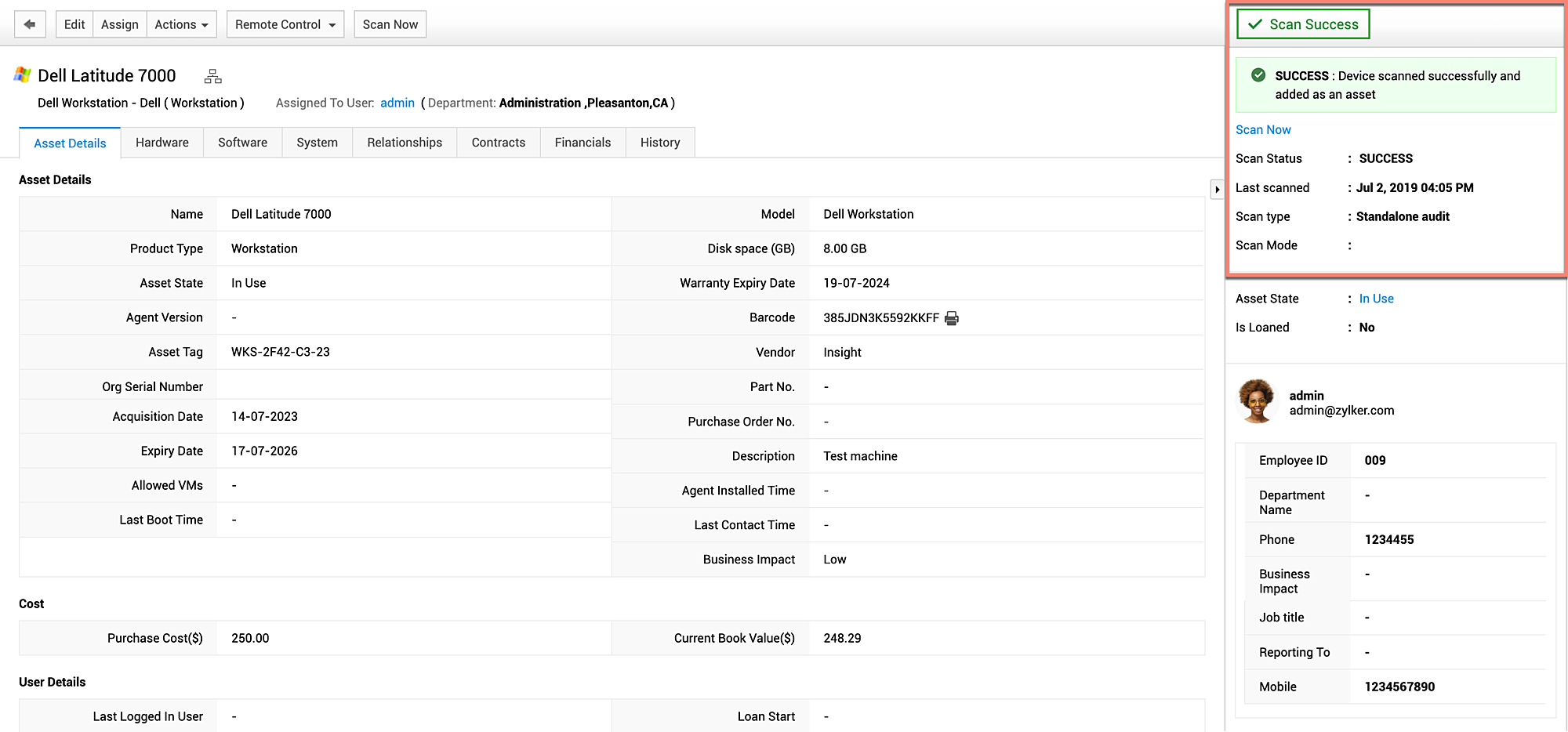This screenshot has width=1568, height=732.
Task: Open the Software tab
Action: click(x=242, y=143)
